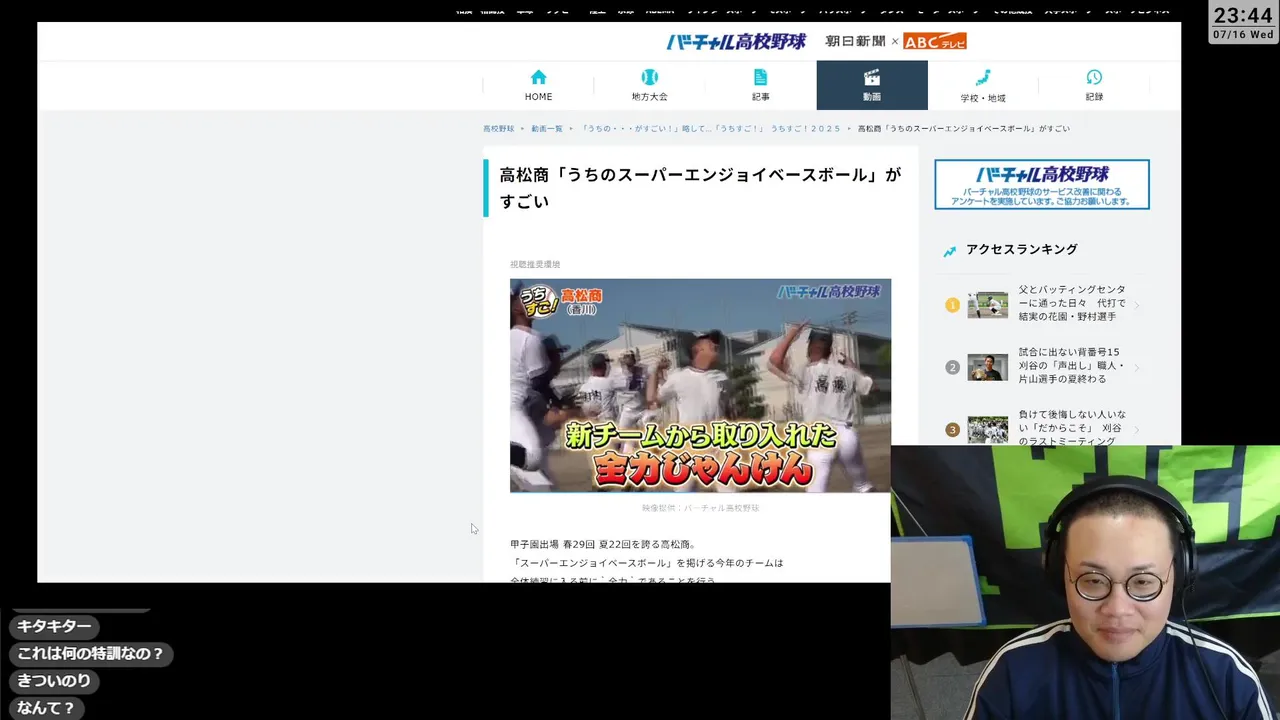Open the 地方大会 navigation tab
The width and height of the screenshot is (1280, 720).
pyautogui.click(x=649, y=85)
